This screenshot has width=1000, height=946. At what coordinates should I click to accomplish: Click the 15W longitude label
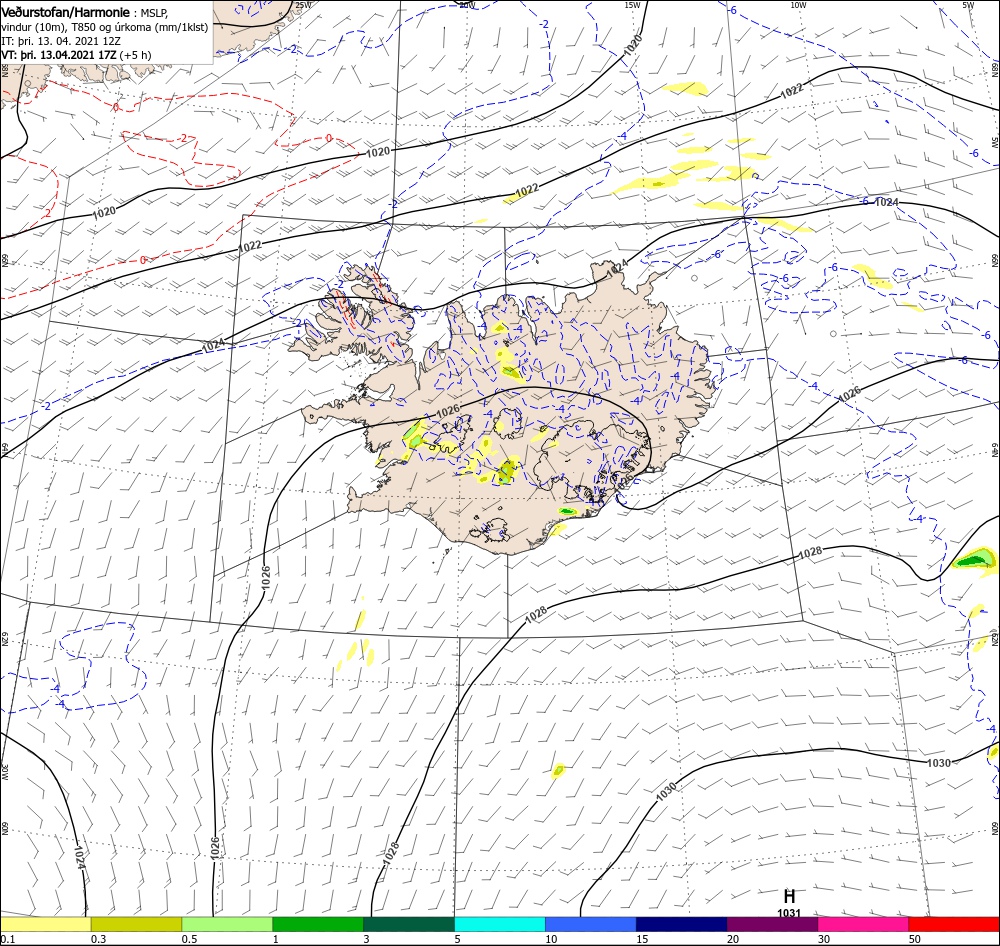coord(632,5)
